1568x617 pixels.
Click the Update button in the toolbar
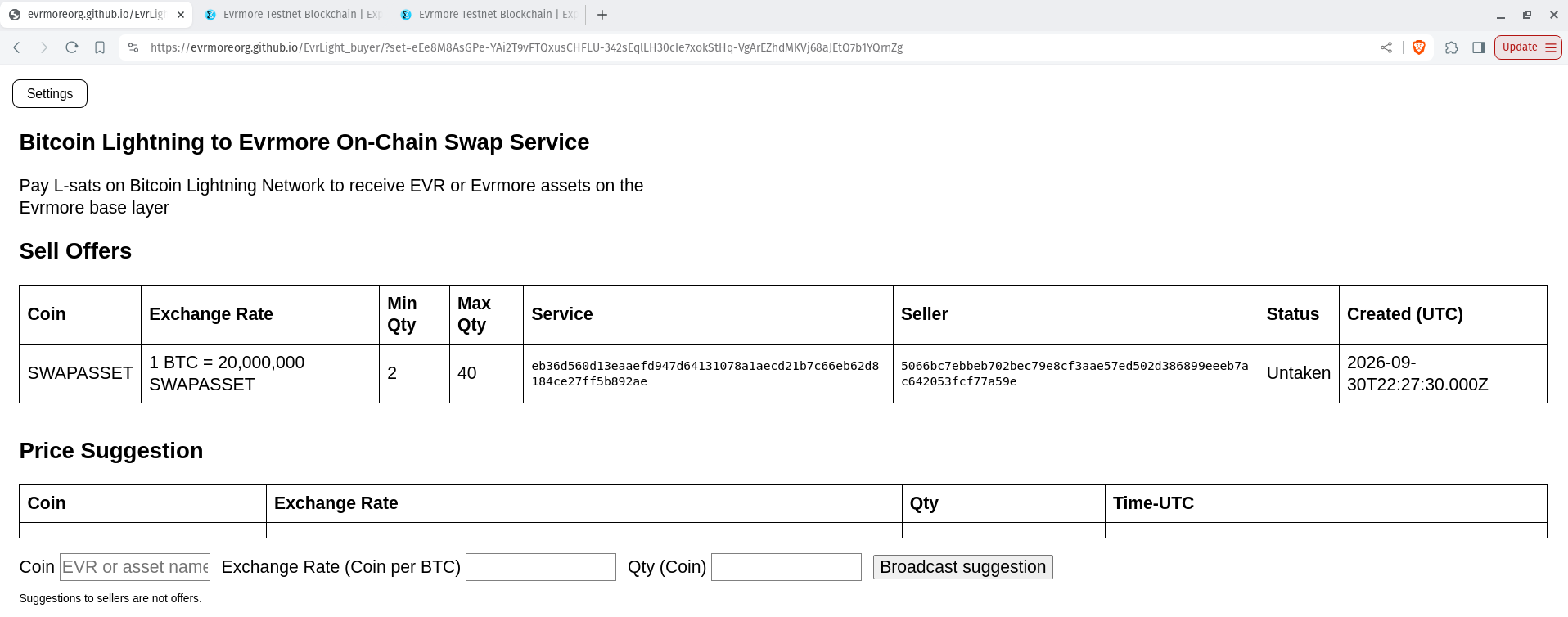tap(1528, 47)
